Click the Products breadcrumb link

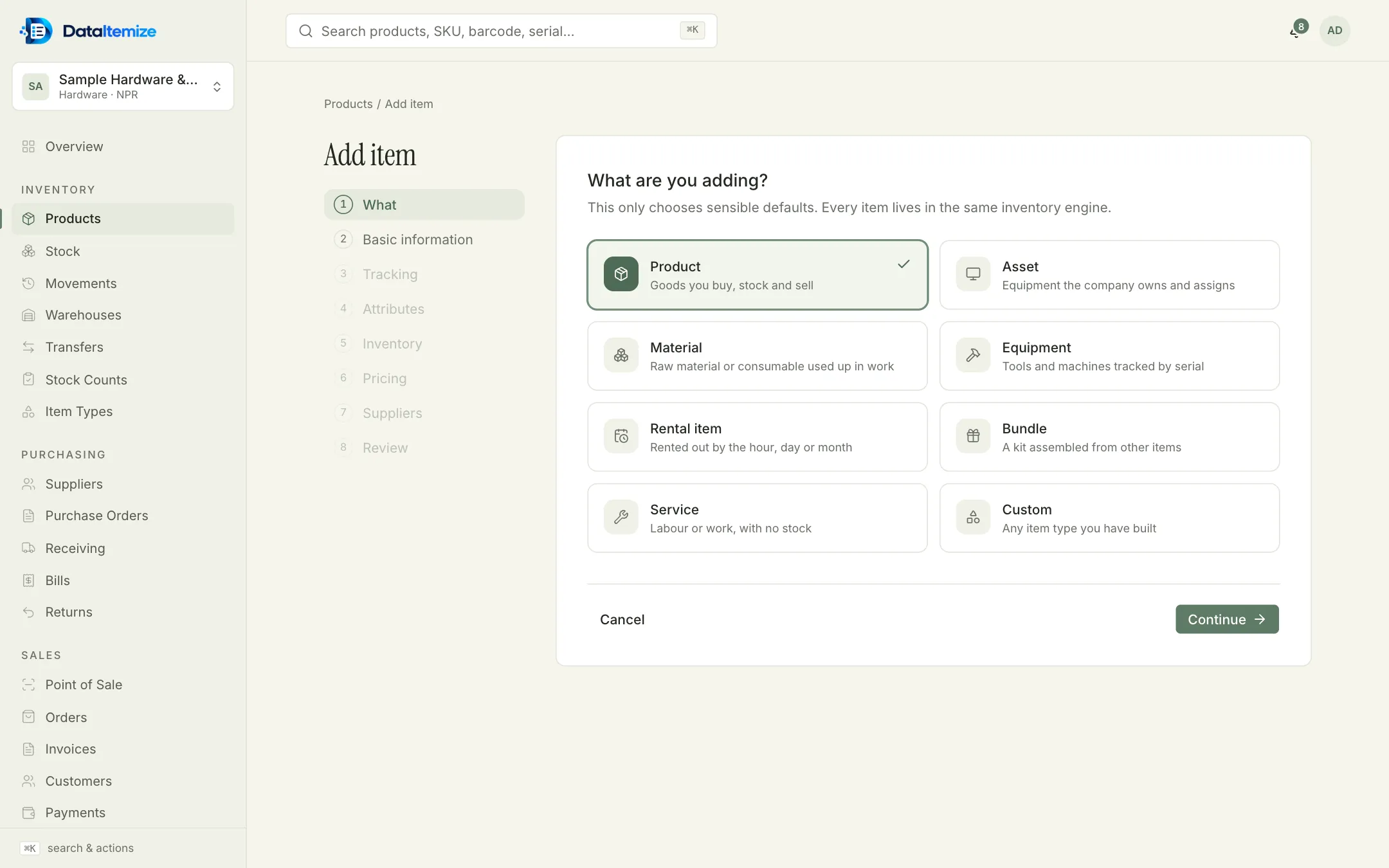pos(348,104)
